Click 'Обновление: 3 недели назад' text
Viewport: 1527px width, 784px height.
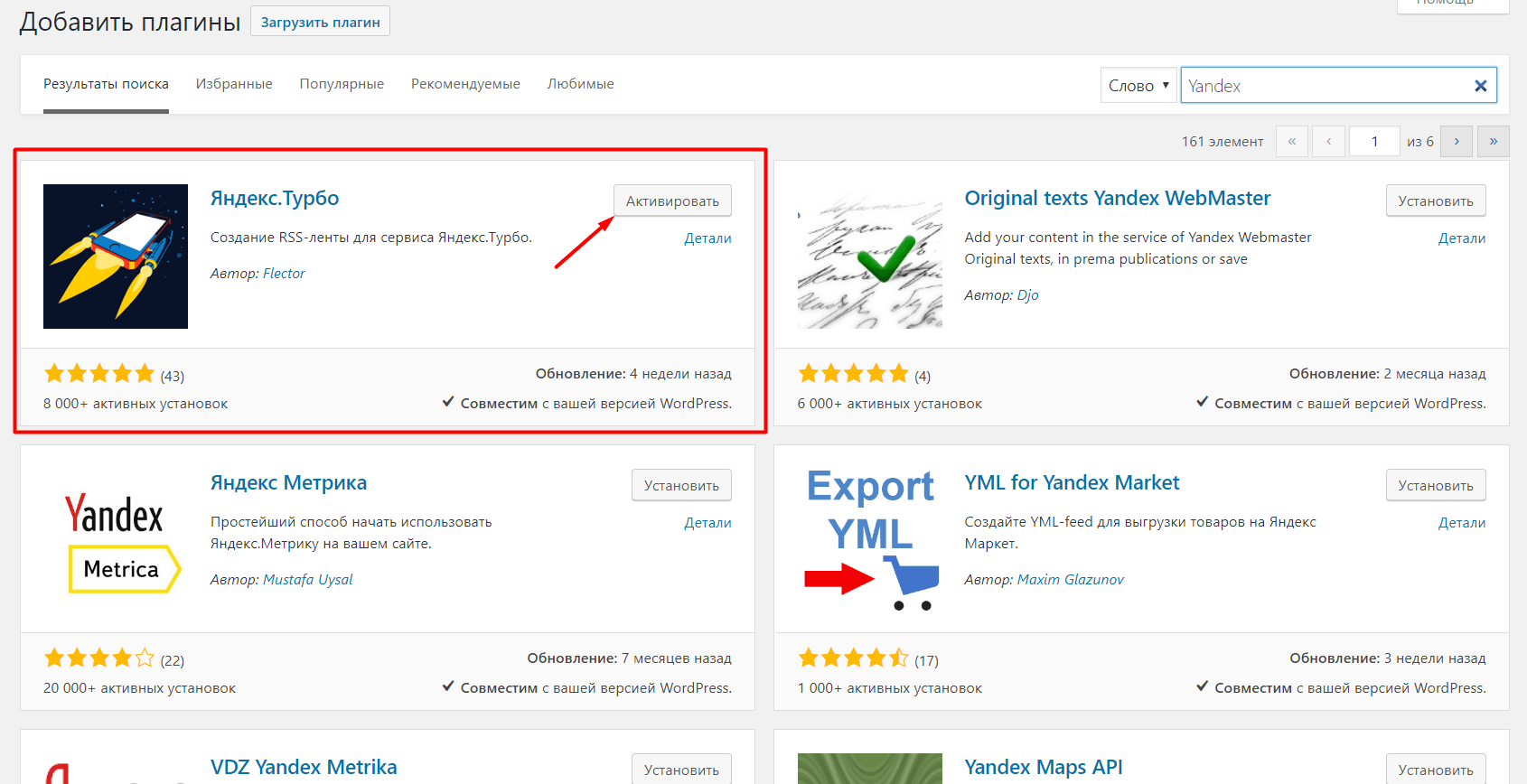[1387, 658]
